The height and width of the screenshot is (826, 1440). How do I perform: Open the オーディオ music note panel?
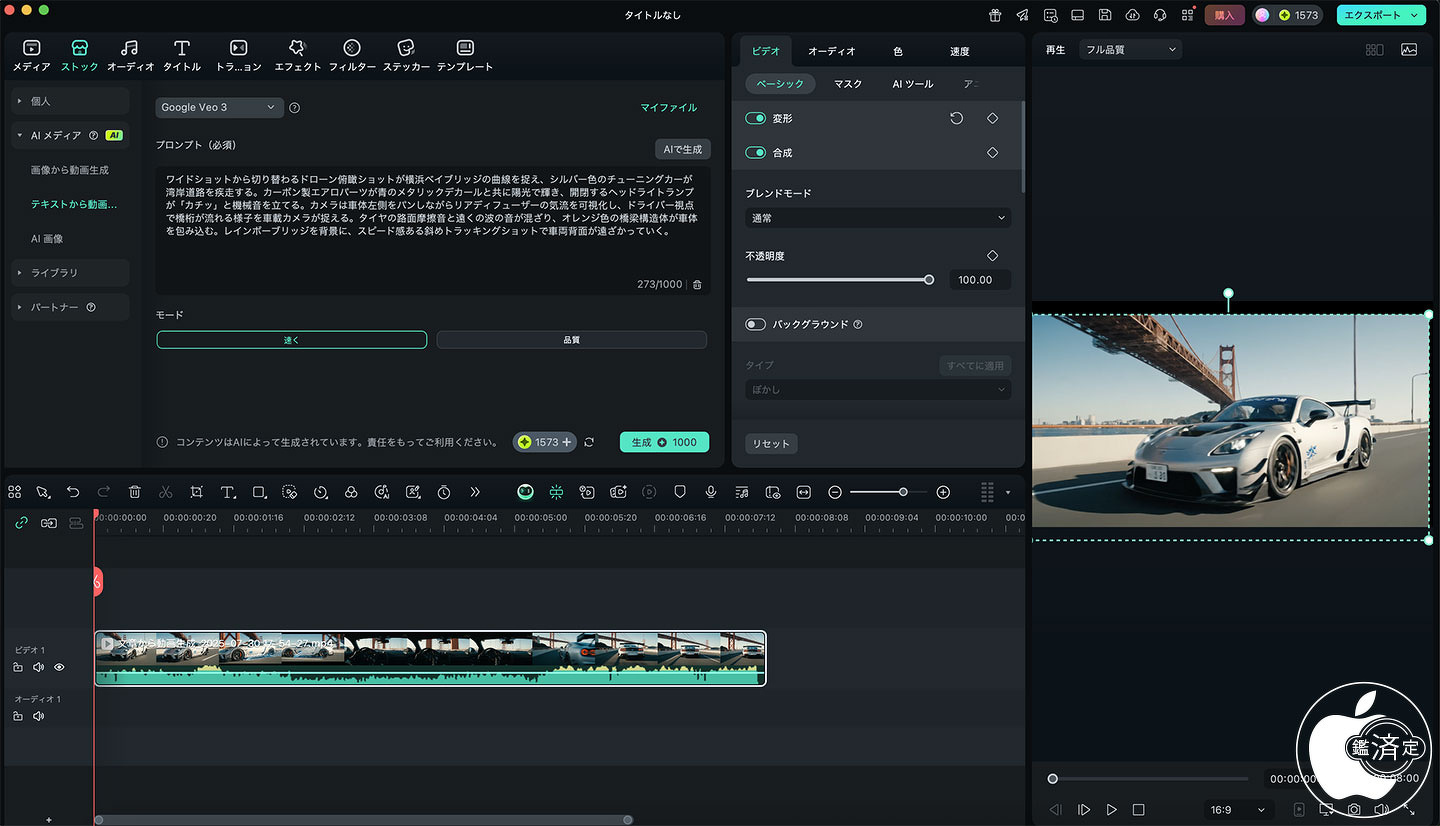pyautogui.click(x=130, y=55)
